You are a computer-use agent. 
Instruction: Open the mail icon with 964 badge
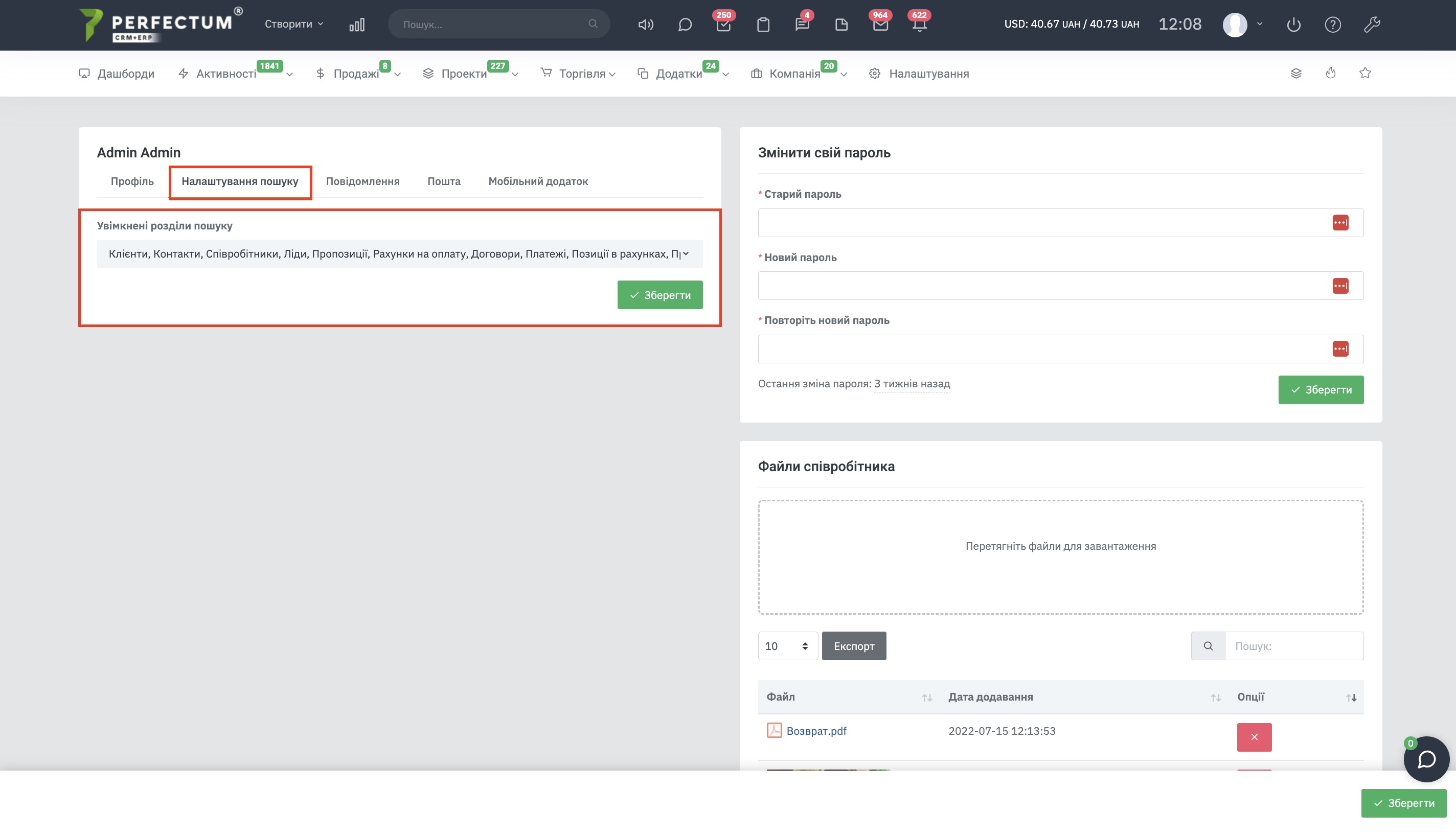(880, 25)
